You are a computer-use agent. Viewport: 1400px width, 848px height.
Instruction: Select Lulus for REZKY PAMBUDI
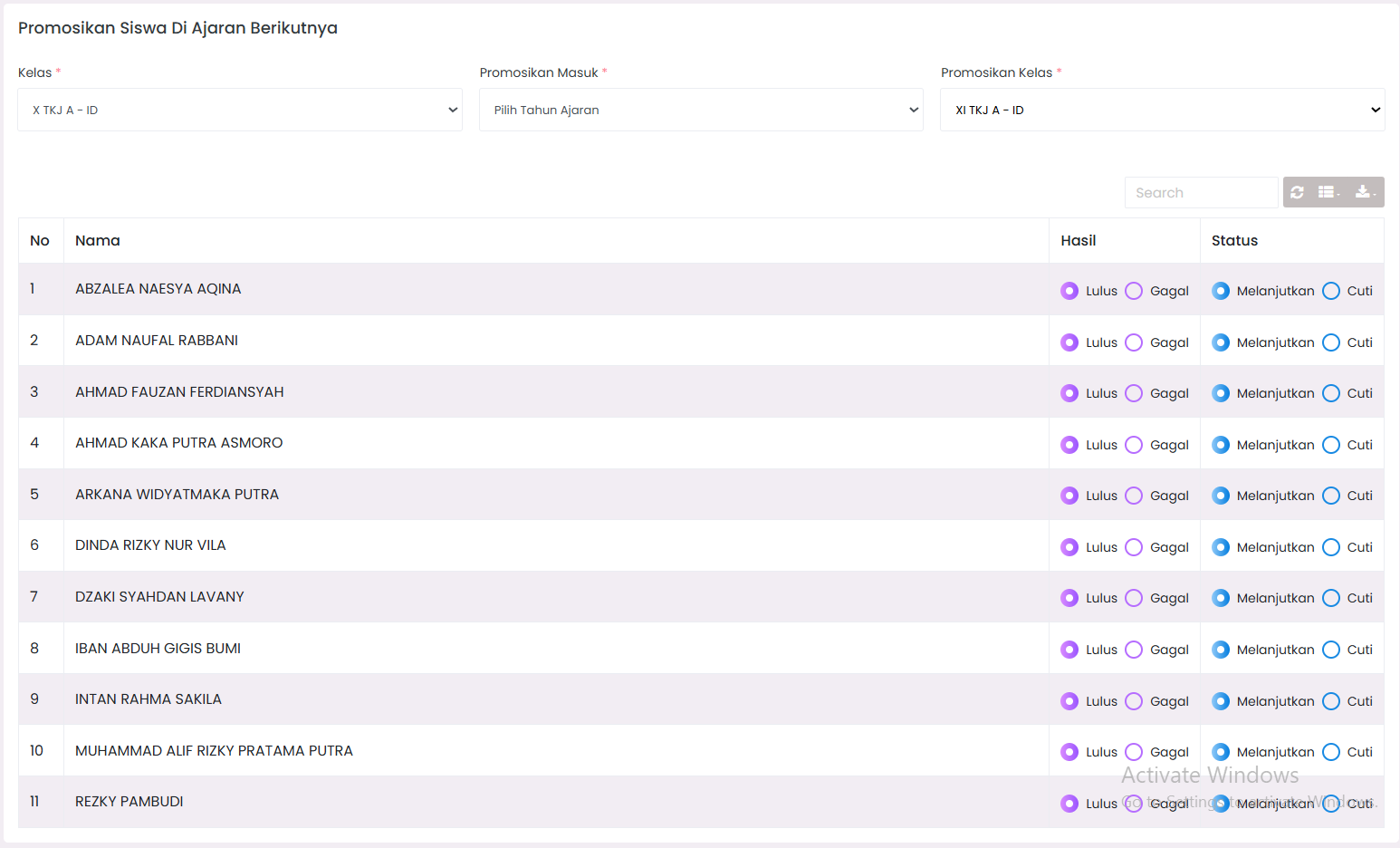1069,804
